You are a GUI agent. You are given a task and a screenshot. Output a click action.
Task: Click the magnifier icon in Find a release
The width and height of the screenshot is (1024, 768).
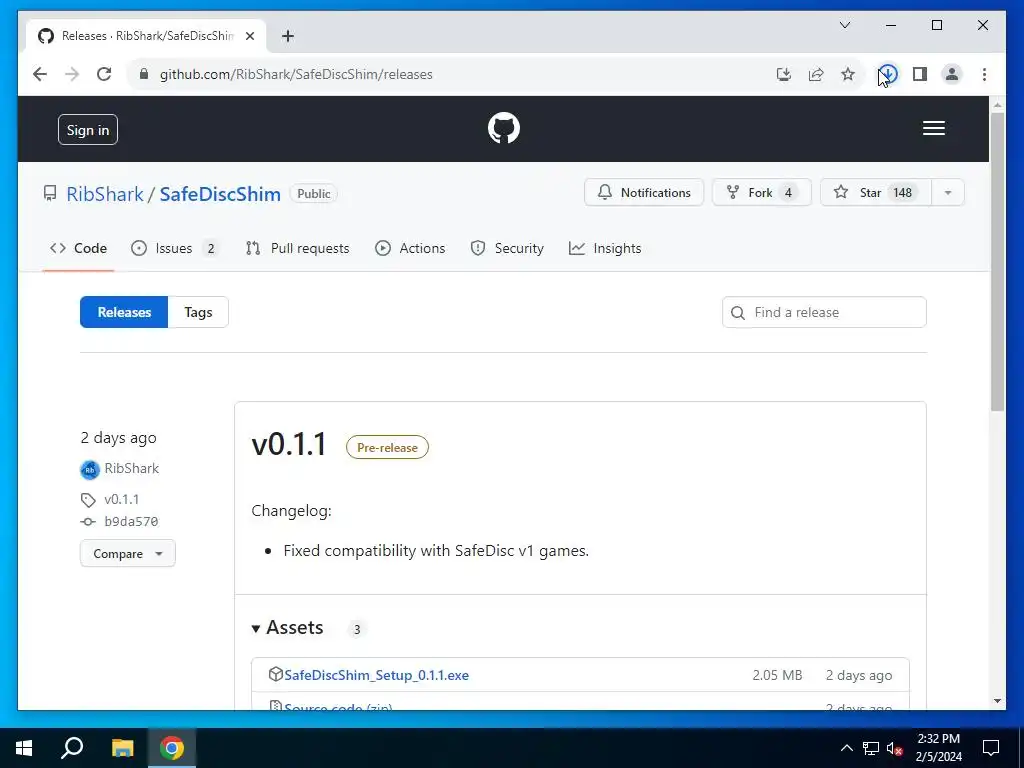click(738, 313)
